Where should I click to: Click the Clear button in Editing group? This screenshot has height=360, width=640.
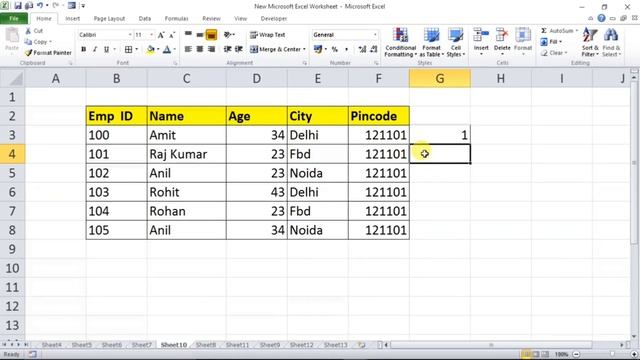(x=554, y=53)
